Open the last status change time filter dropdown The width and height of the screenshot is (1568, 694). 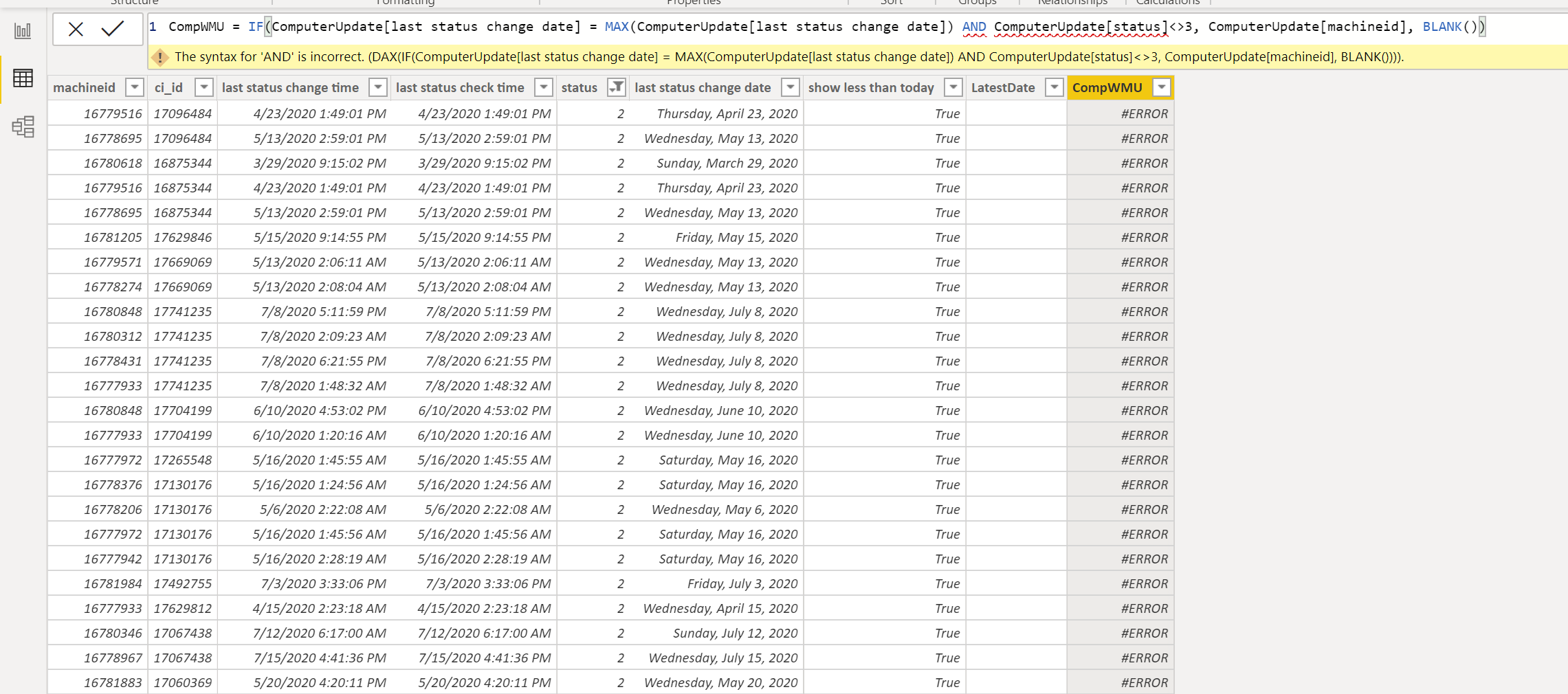(x=378, y=87)
